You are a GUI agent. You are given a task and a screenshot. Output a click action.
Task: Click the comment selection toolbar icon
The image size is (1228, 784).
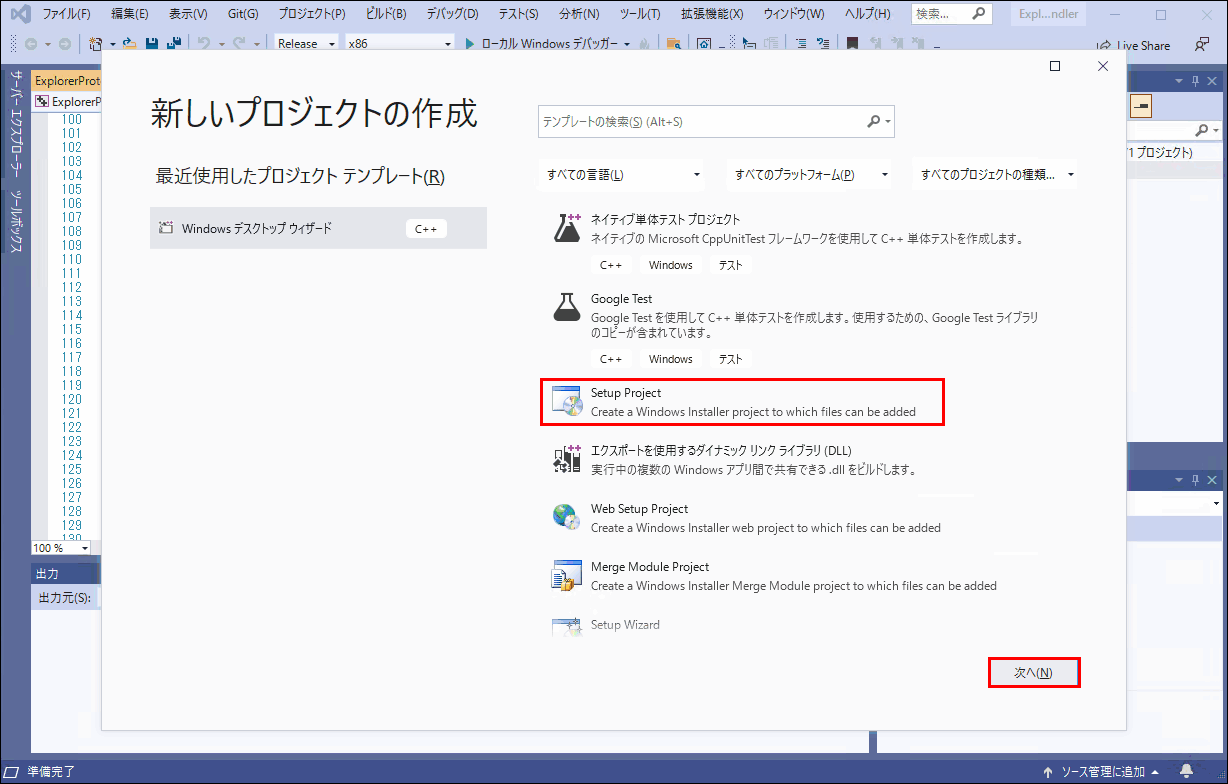click(x=801, y=44)
